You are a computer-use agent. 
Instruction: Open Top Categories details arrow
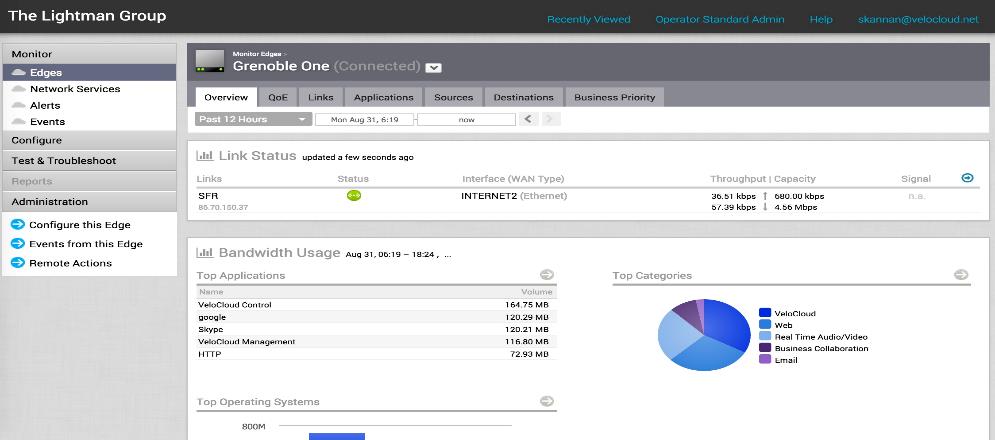[x=961, y=274]
